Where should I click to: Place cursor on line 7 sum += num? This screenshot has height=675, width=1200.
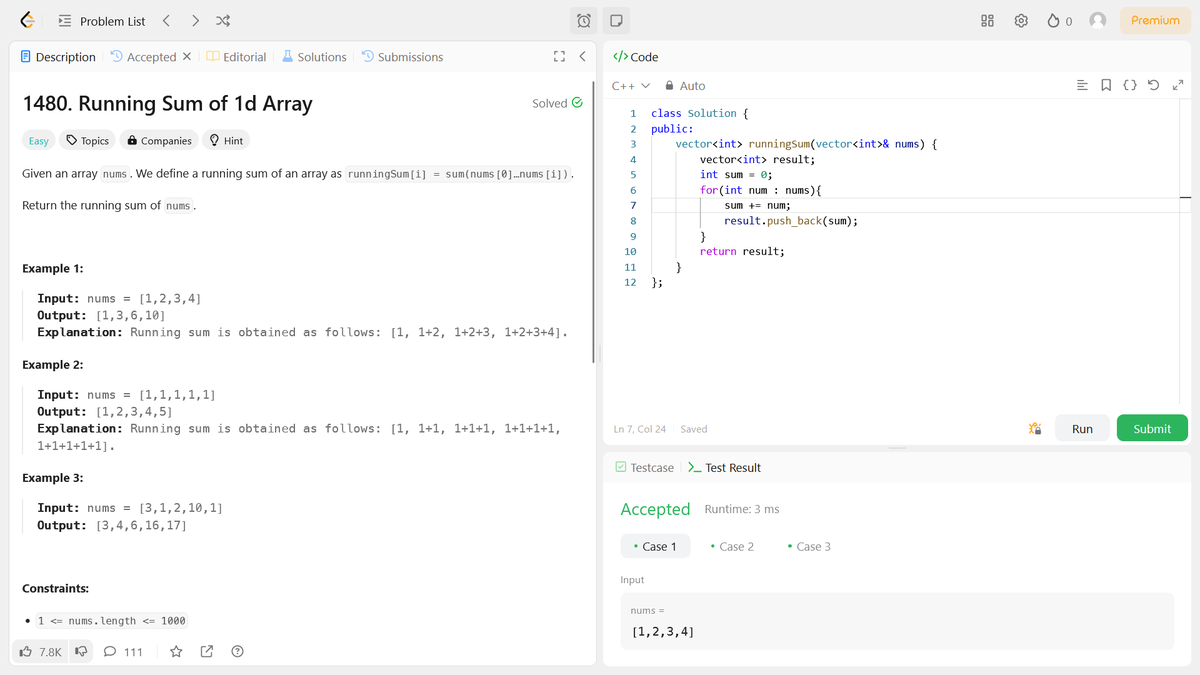point(757,205)
